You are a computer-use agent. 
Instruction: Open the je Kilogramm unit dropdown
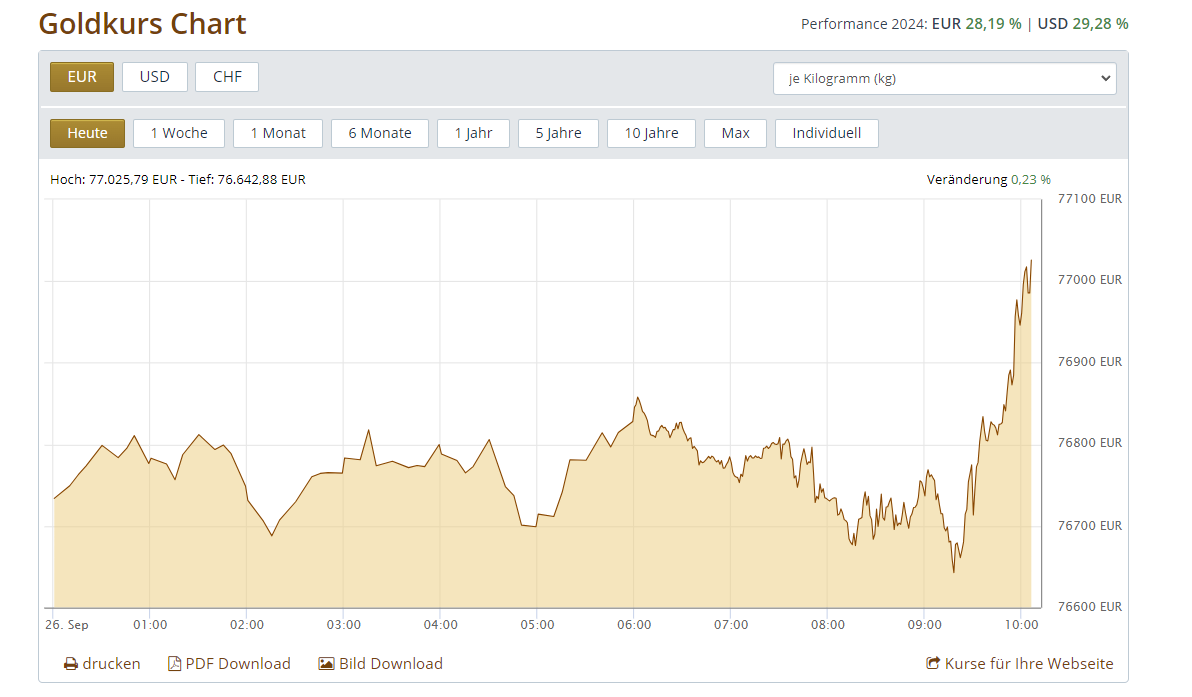[944, 79]
